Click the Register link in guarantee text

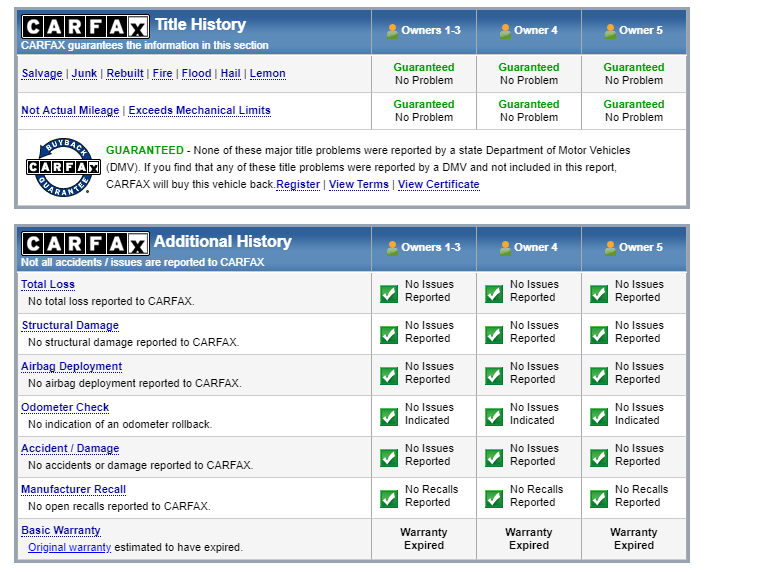[298, 185]
